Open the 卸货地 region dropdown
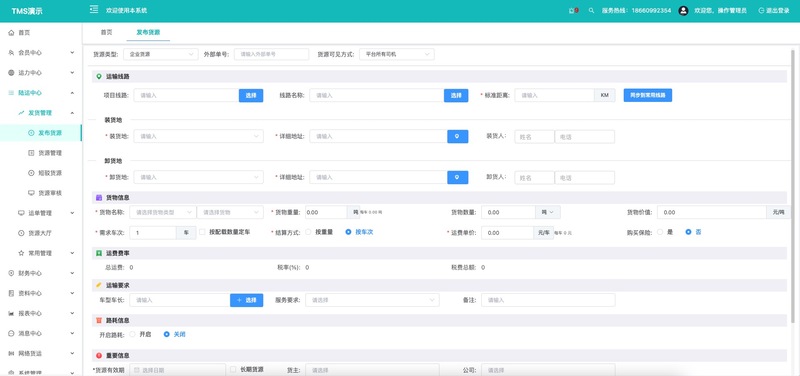Screen dimensions: 800x376 pyautogui.click(x=198, y=177)
